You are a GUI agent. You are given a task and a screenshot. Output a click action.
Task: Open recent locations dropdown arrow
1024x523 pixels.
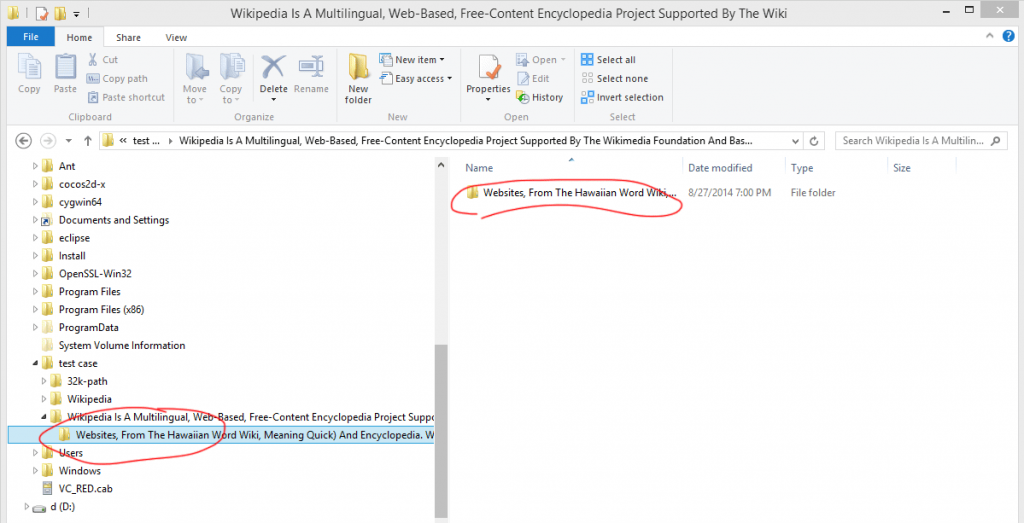(x=69, y=140)
